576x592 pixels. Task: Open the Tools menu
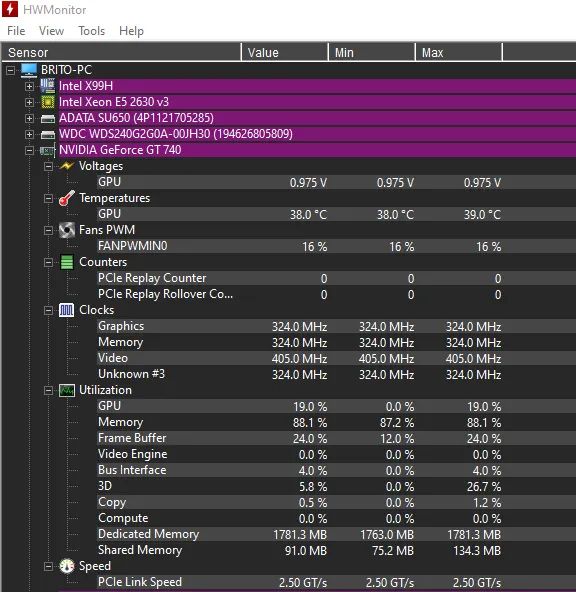(91, 31)
